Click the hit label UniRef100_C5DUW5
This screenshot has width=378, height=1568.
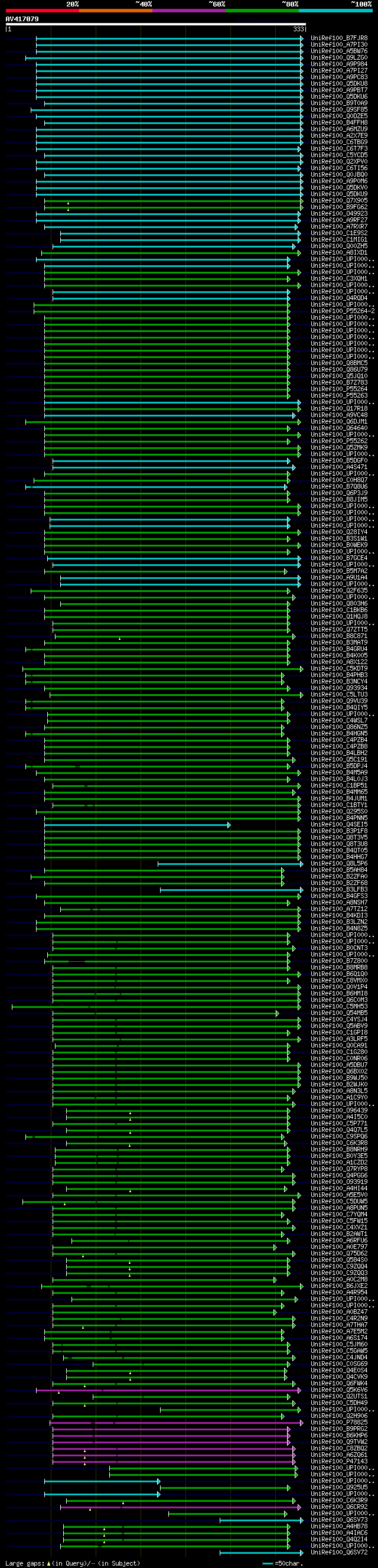pos(339,1202)
